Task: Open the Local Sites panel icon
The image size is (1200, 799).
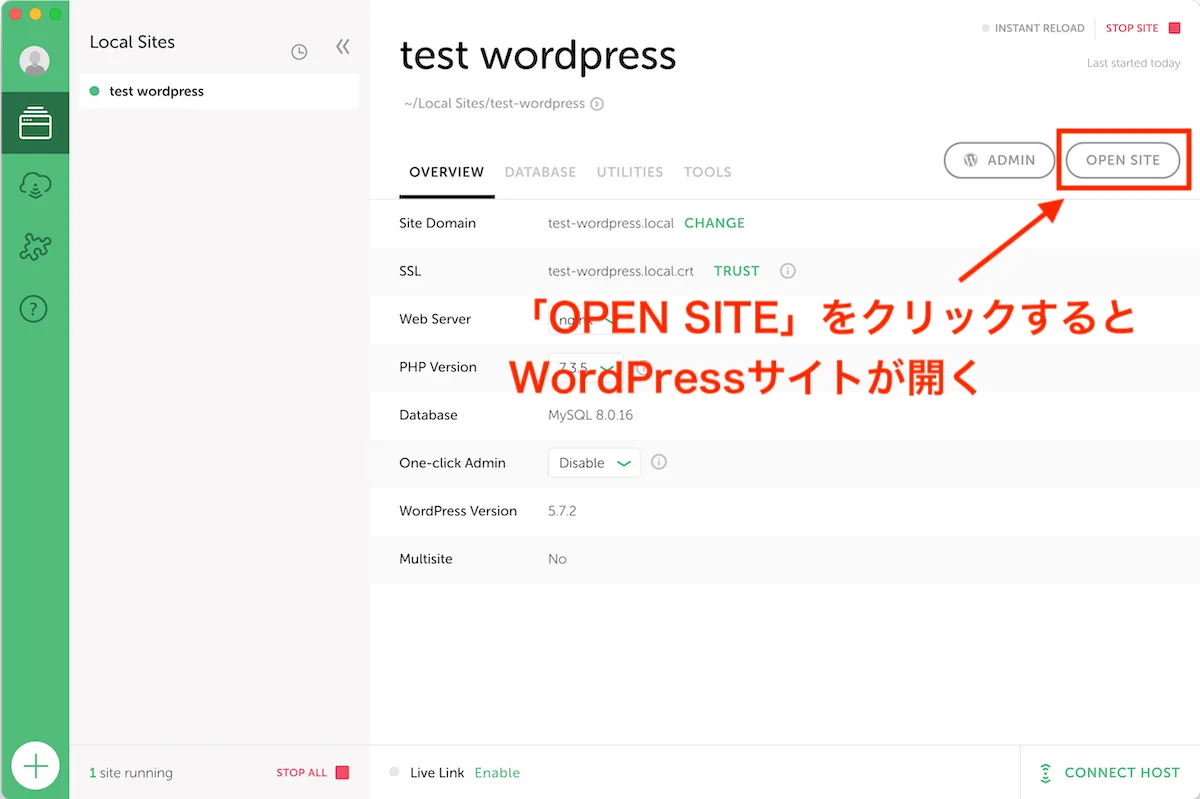Action: (35, 122)
